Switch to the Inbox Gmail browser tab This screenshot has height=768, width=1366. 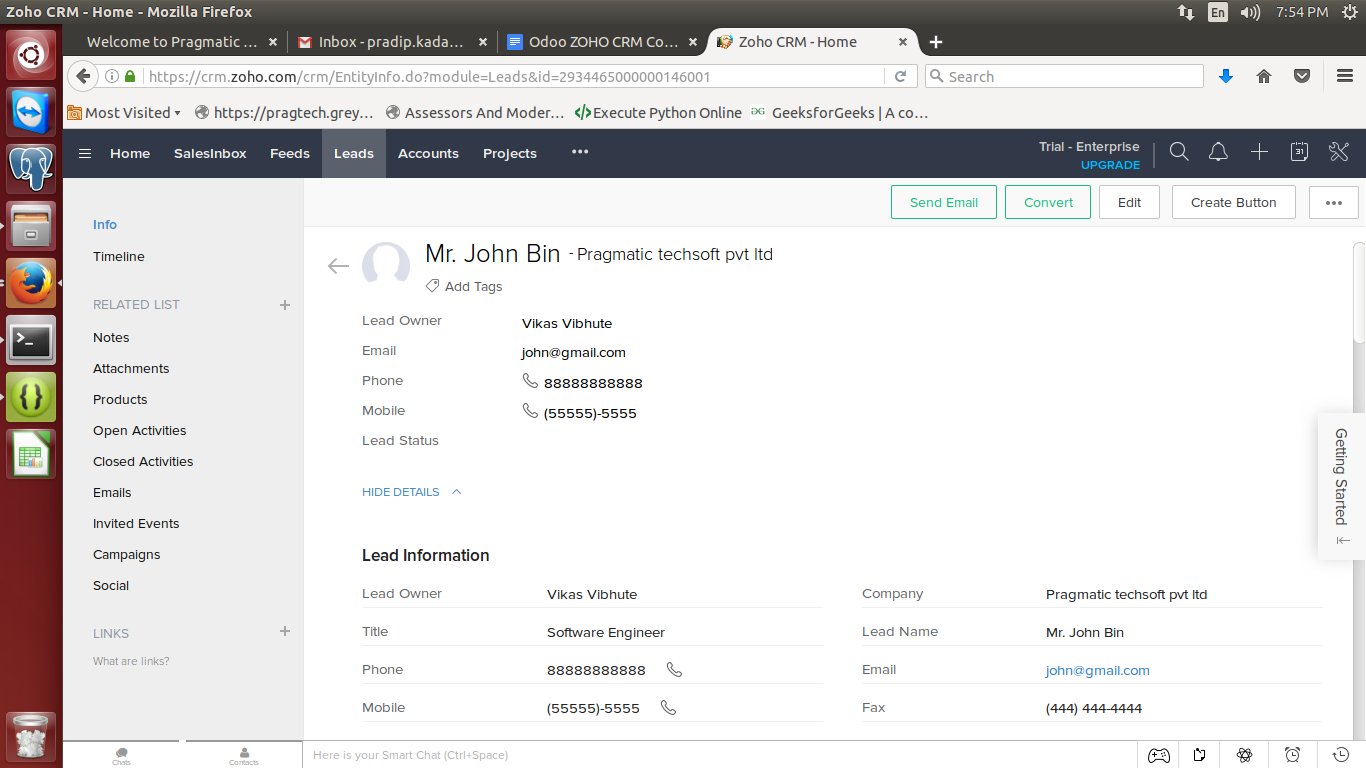point(392,42)
